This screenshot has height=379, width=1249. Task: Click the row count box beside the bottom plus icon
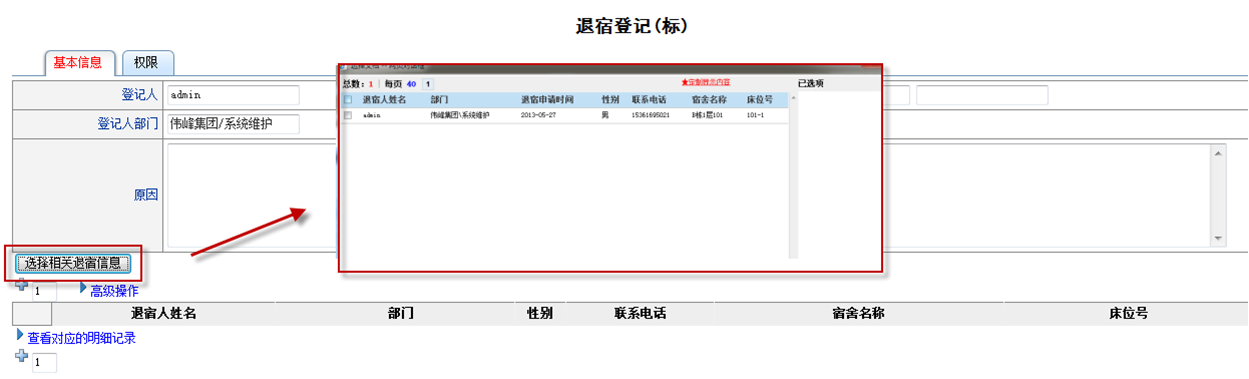click(x=44, y=362)
